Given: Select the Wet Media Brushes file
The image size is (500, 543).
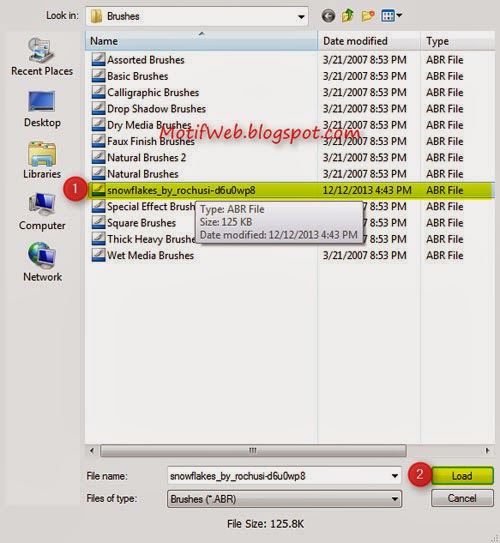Looking at the screenshot, I should (x=150, y=255).
